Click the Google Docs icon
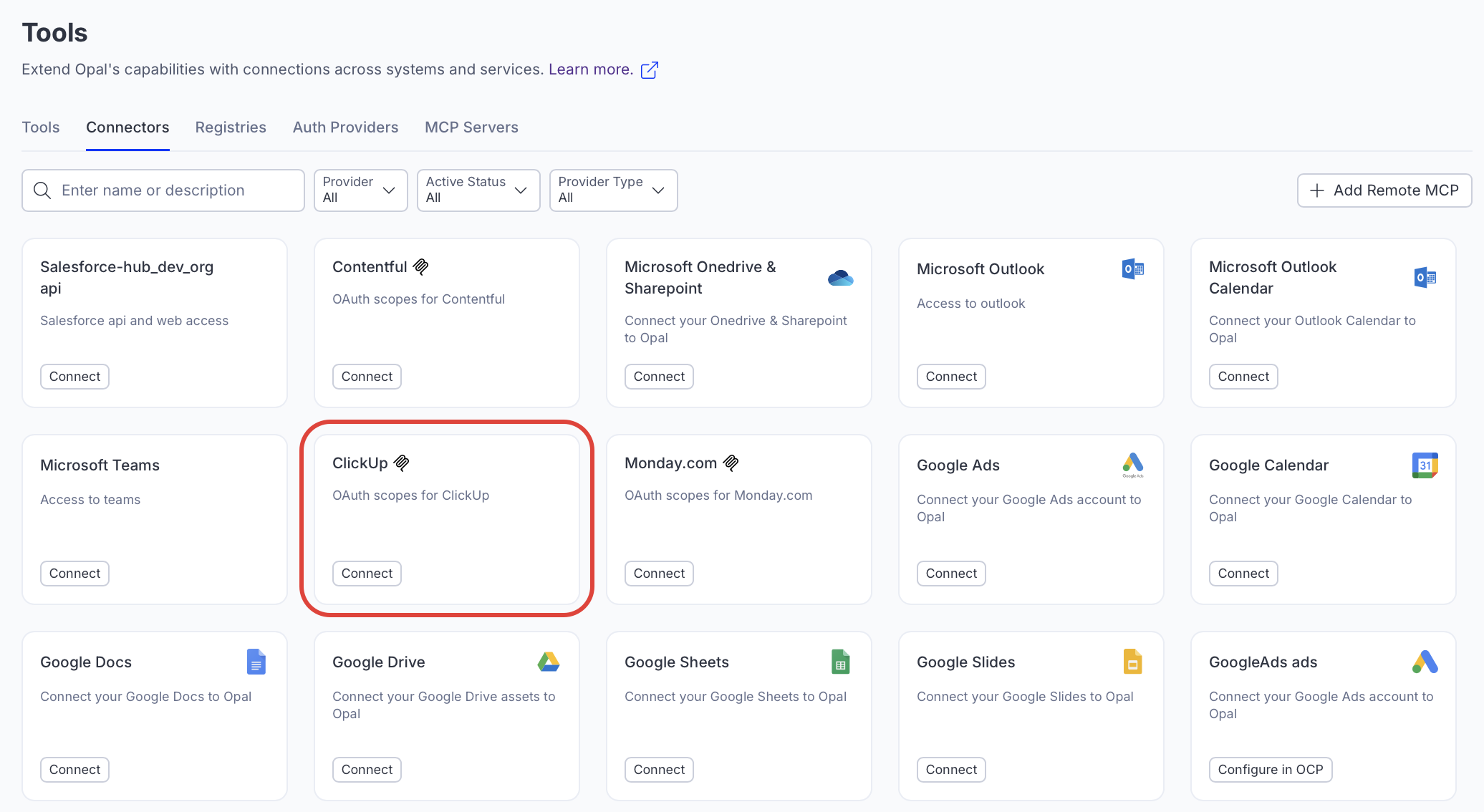This screenshot has width=1484, height=812. click(256, 661)
